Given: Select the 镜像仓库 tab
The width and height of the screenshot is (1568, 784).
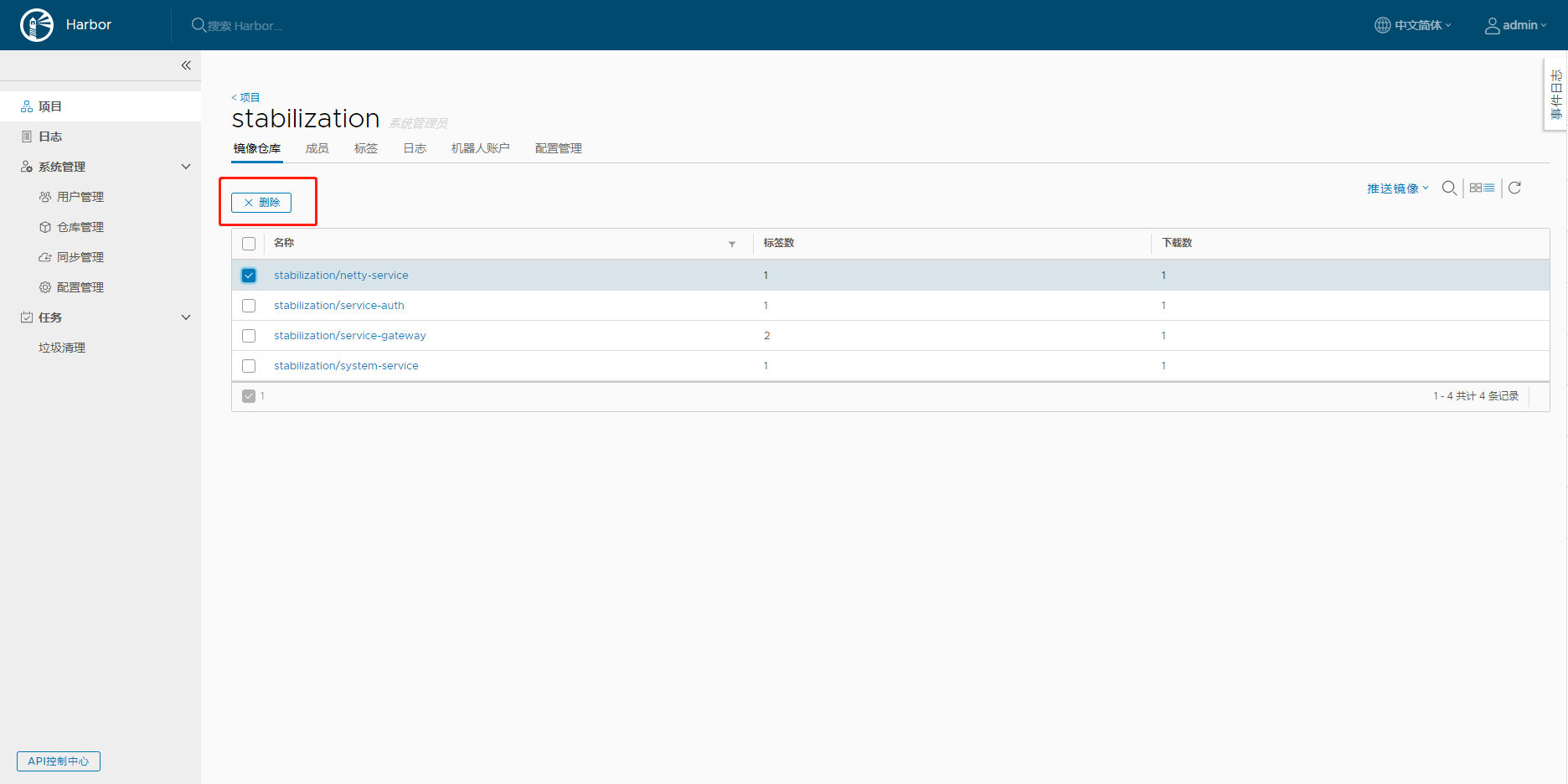Looking at the screenshot, I should (x=257, y=148).
